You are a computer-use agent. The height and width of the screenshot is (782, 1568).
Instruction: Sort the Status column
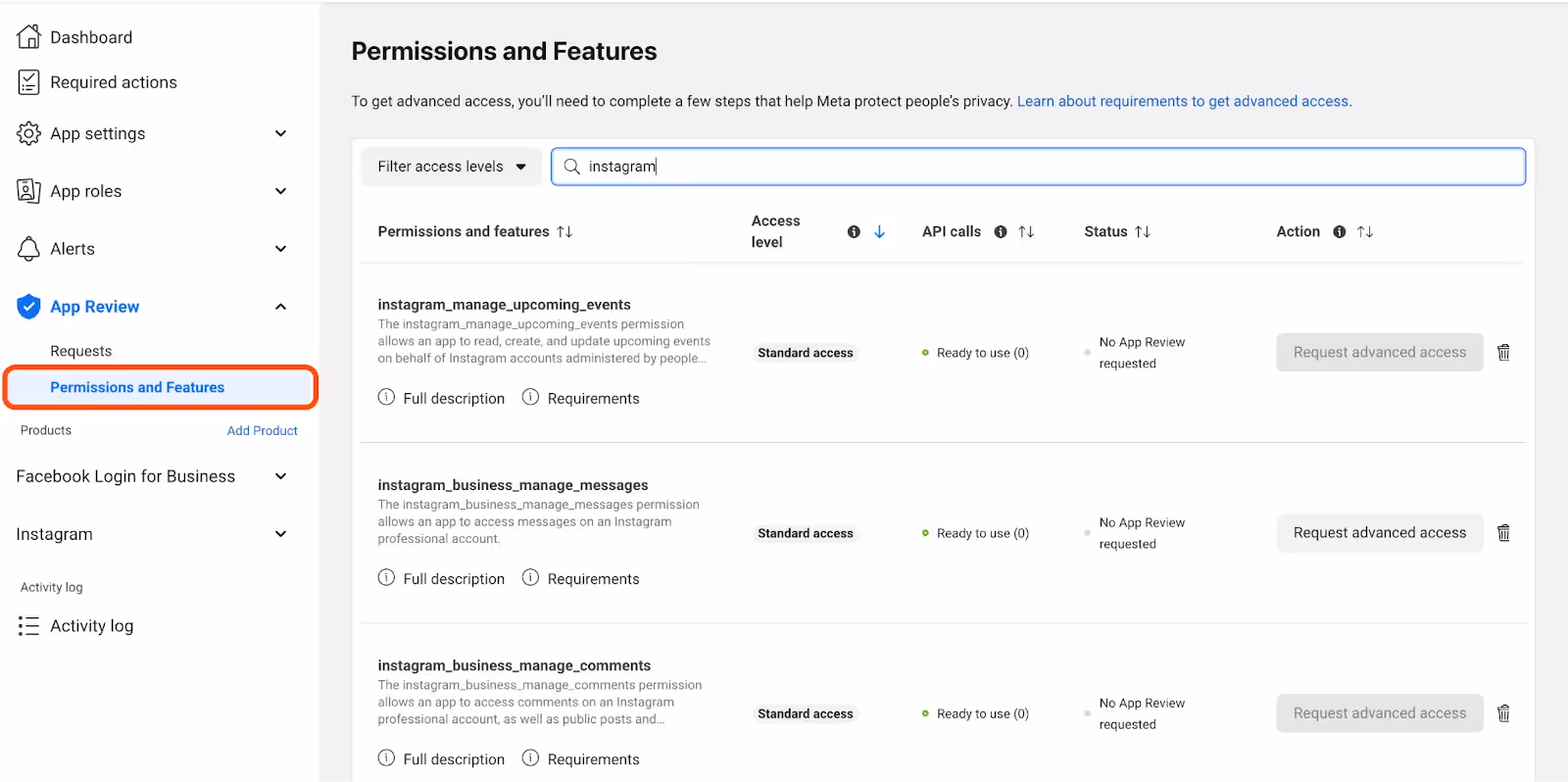click(1143, 232)
